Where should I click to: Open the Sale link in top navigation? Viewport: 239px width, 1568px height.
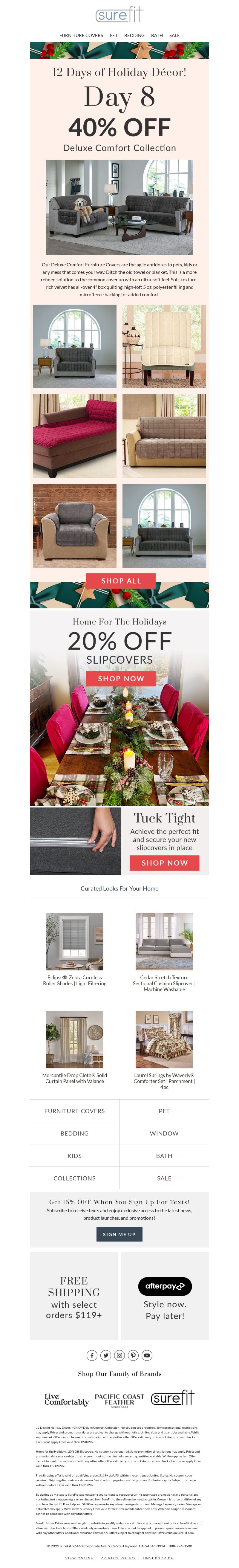pyautogui.click(x=174, y=35)
